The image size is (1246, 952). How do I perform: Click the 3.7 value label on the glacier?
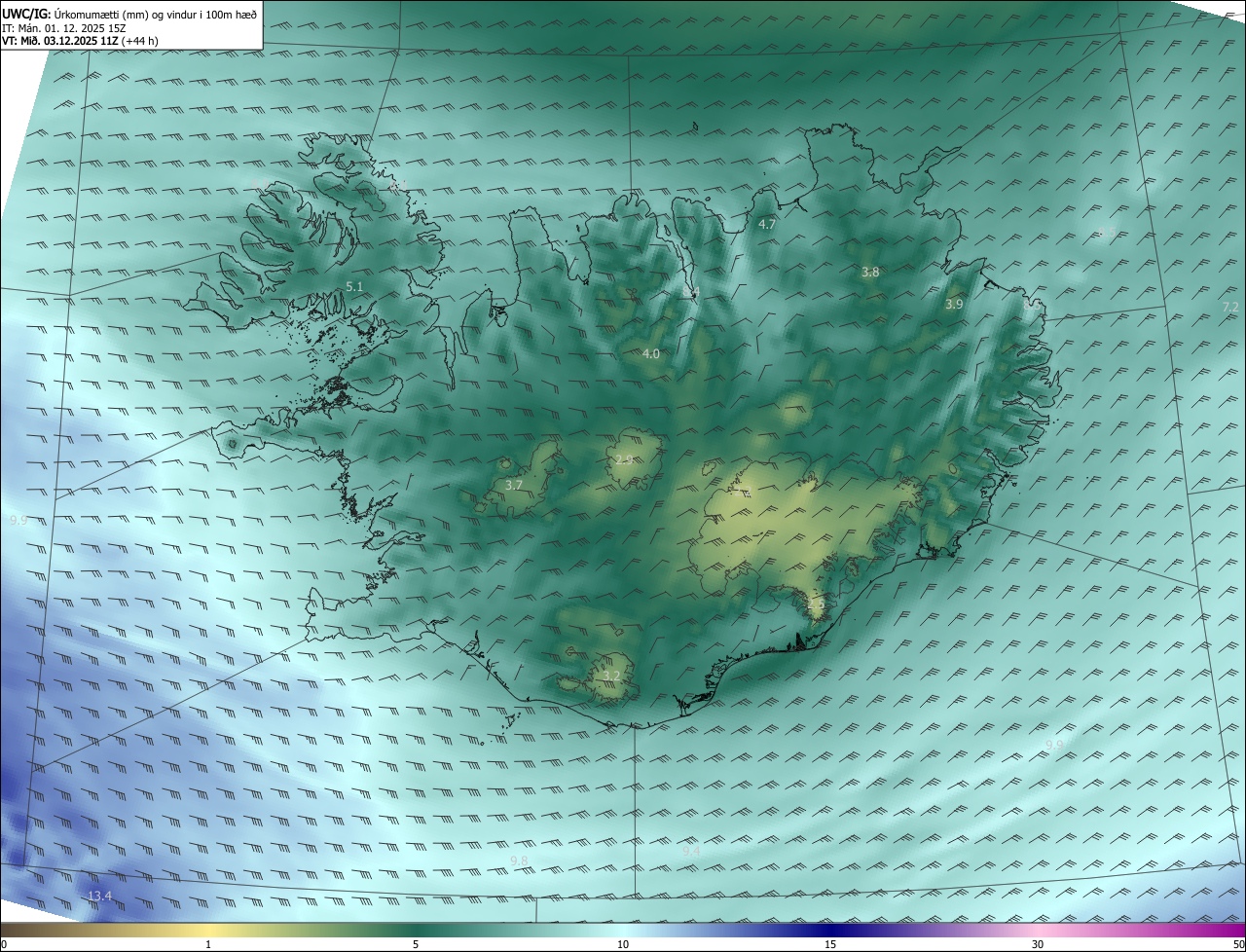514,484
